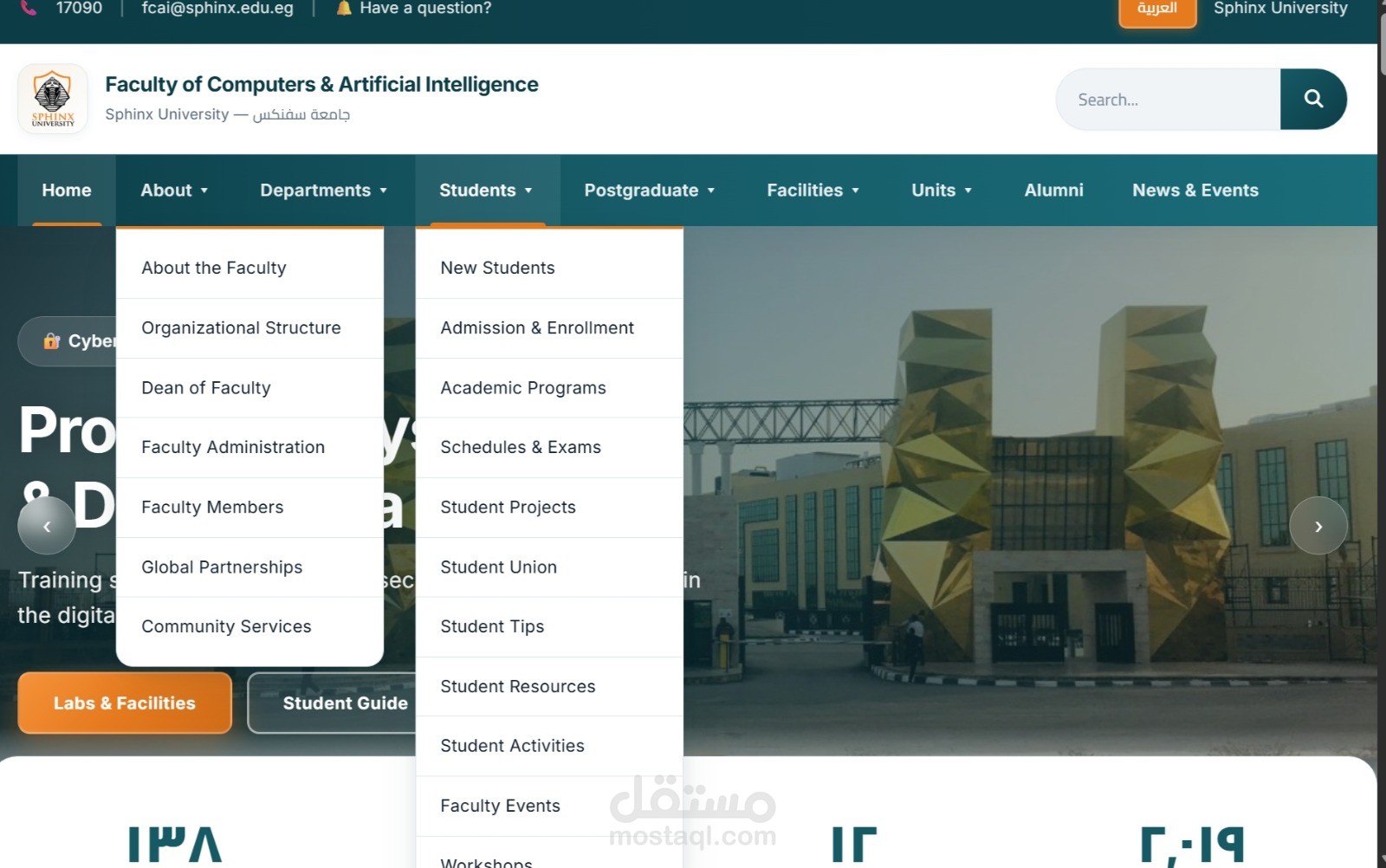Select Student Resources menu entry
Viewport: 1386px width, 868px height.
click(x=549, y=686)
